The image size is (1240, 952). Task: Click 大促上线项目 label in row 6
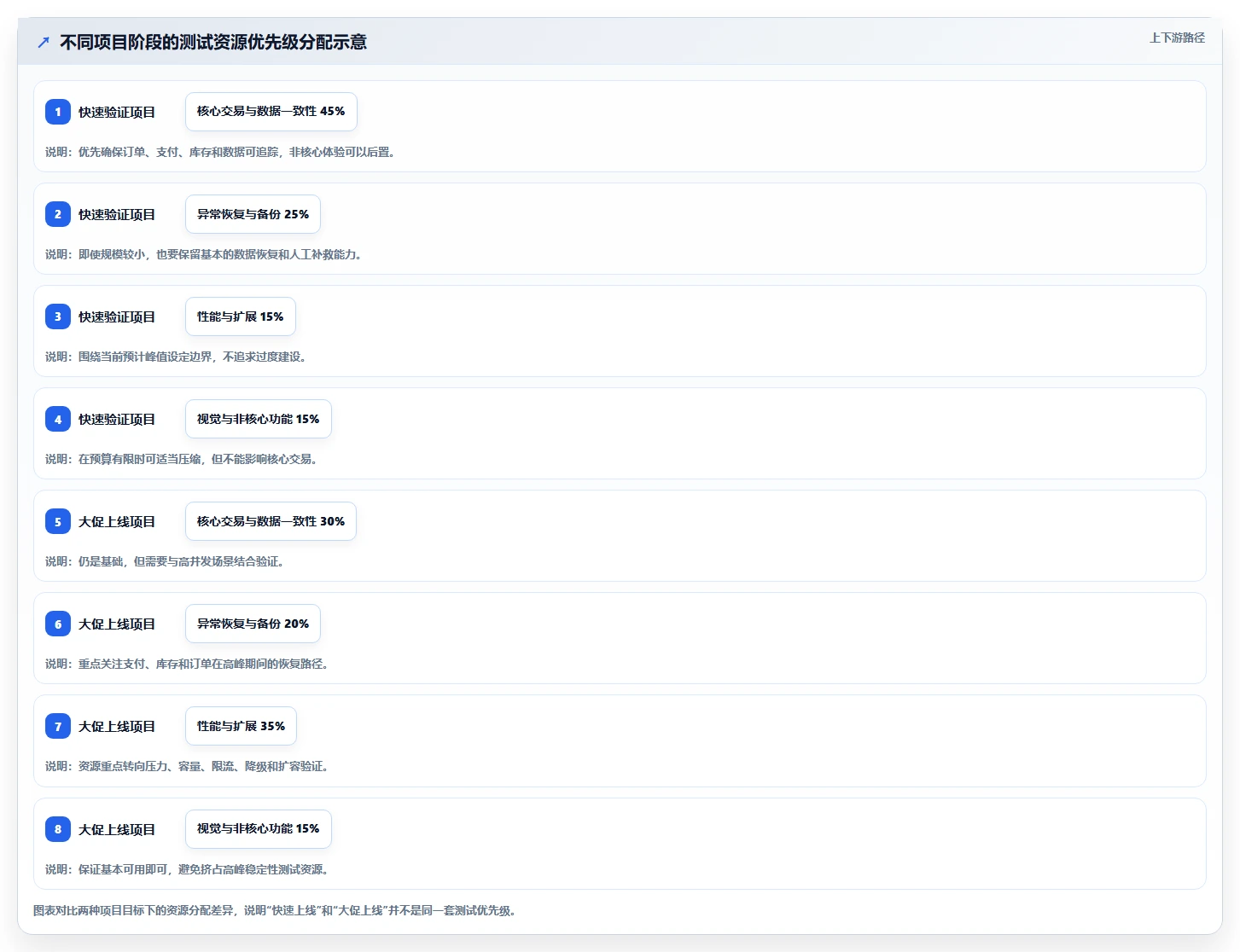(117, 624)
